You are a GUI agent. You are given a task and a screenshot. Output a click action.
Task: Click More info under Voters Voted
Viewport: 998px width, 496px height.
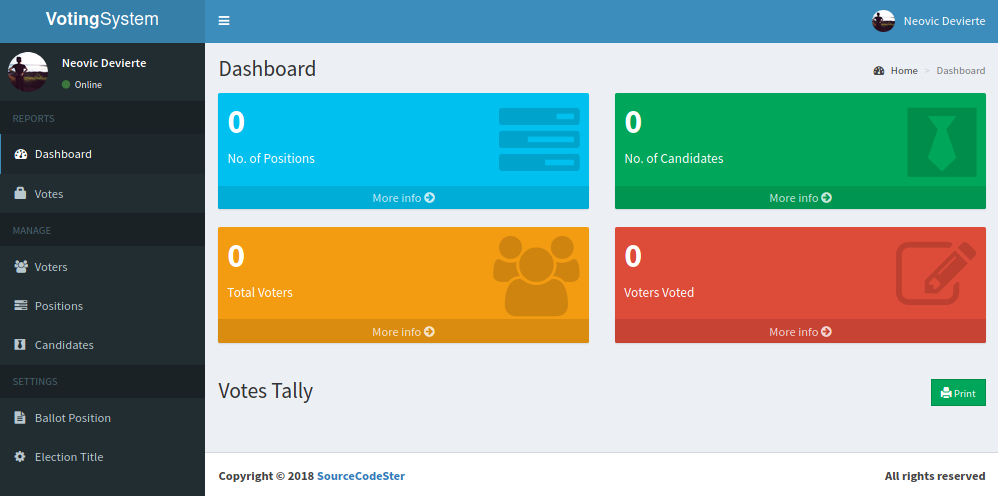coord(800,332)
